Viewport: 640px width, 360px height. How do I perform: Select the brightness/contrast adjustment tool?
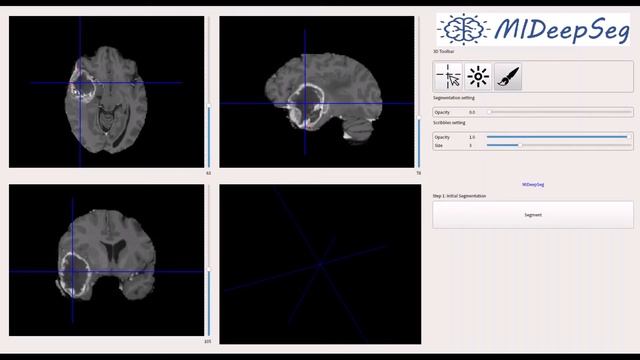pyautogui.click(x=478, y=76)
